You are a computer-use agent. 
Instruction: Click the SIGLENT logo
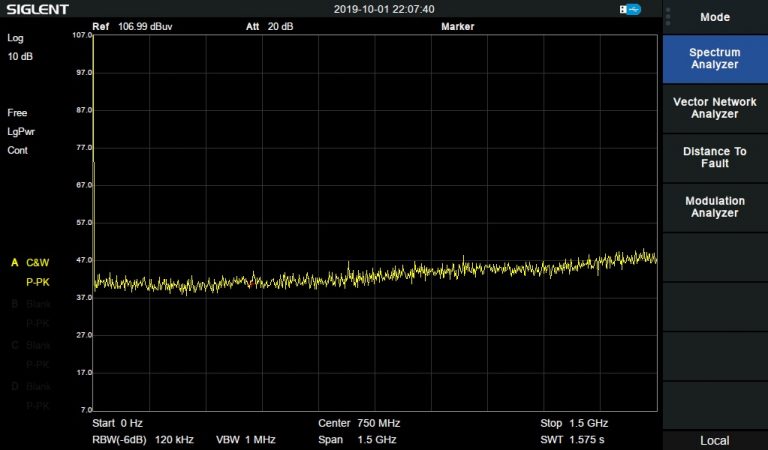[x=36, y=9]
